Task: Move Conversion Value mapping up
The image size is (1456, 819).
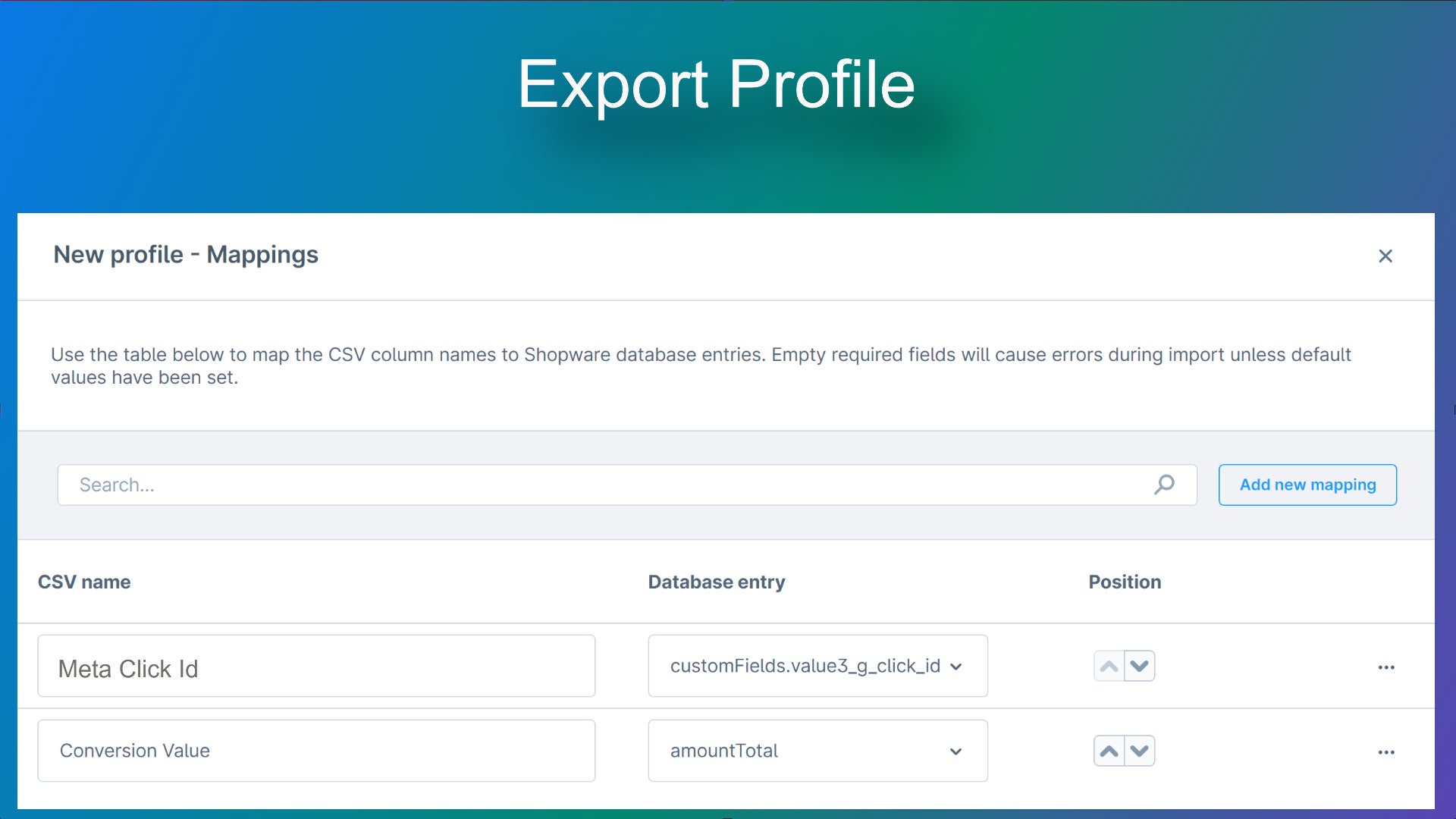Action: coord(1109,751)
